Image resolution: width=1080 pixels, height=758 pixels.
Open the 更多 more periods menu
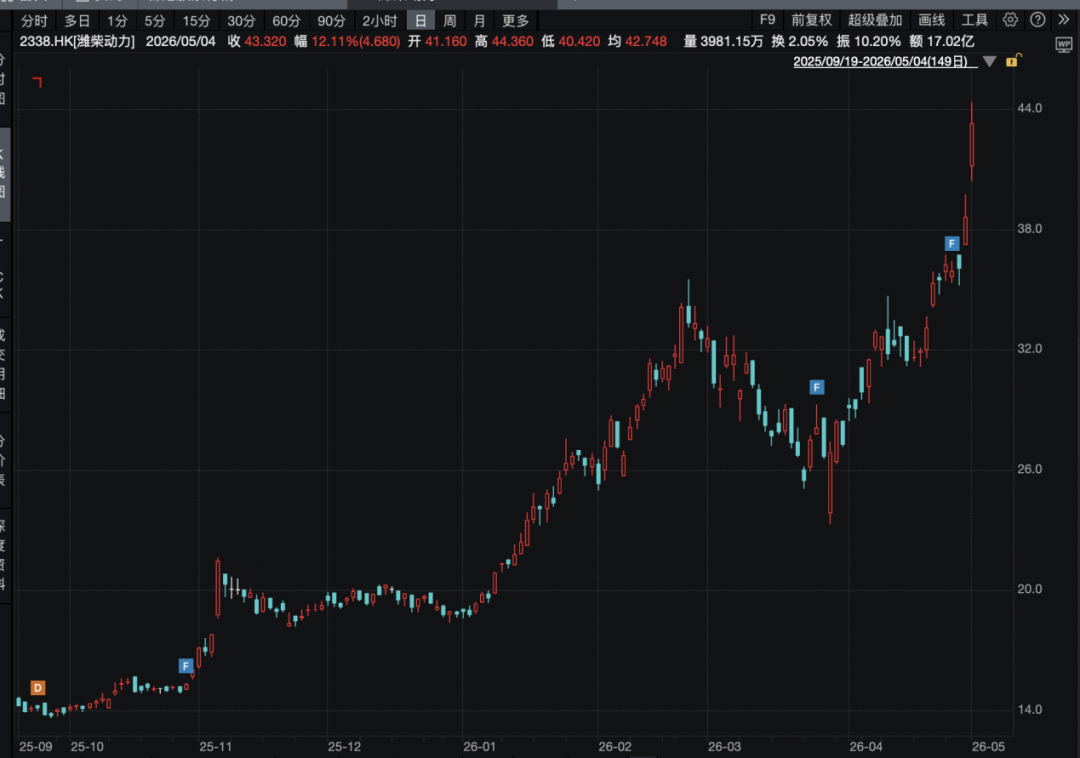(x=515, y=21)
